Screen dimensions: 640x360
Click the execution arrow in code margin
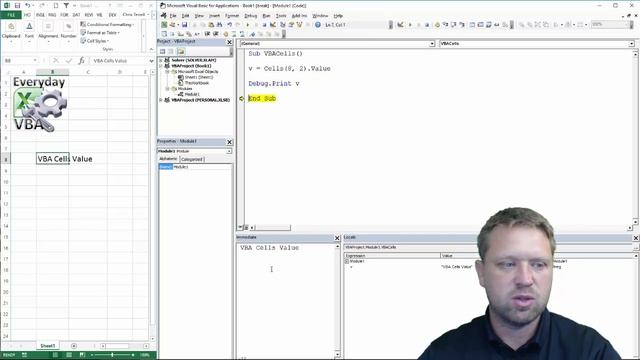241,99
